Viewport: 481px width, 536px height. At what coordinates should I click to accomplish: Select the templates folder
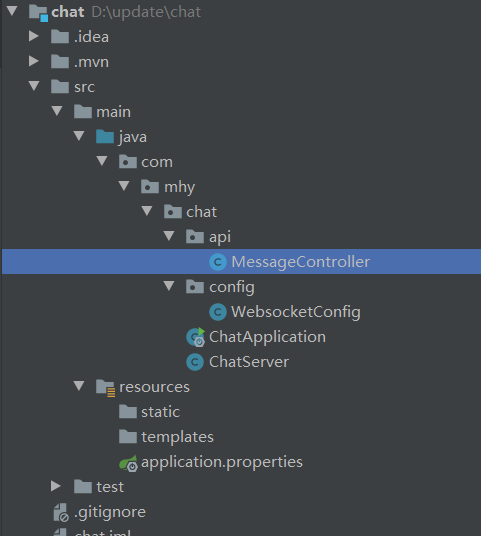177,437
